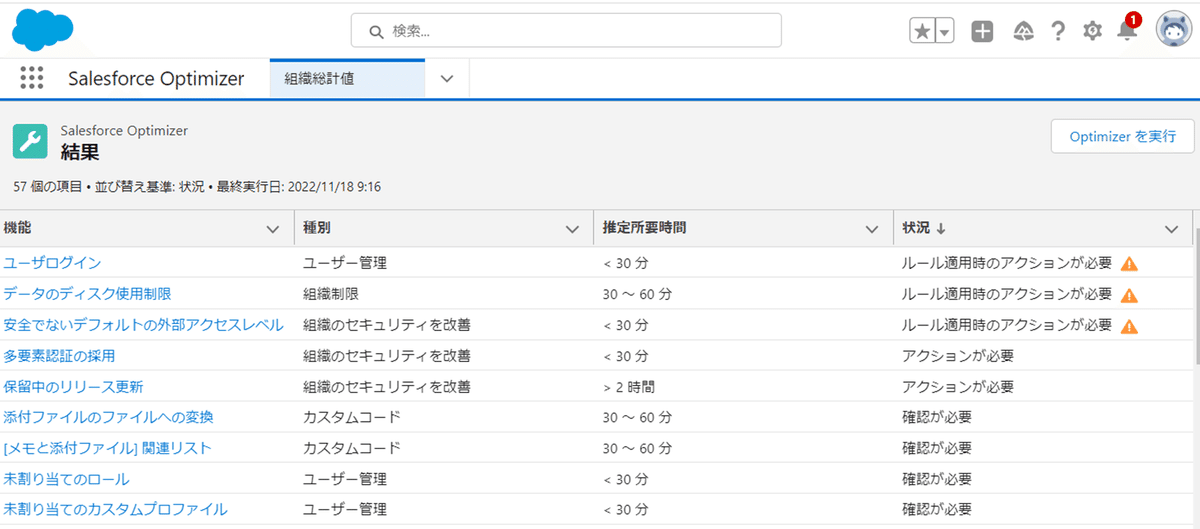Viewport: 1200px width, 529px height.
Task: Open the 機能 column menu chevron
Action: [272, 229]
